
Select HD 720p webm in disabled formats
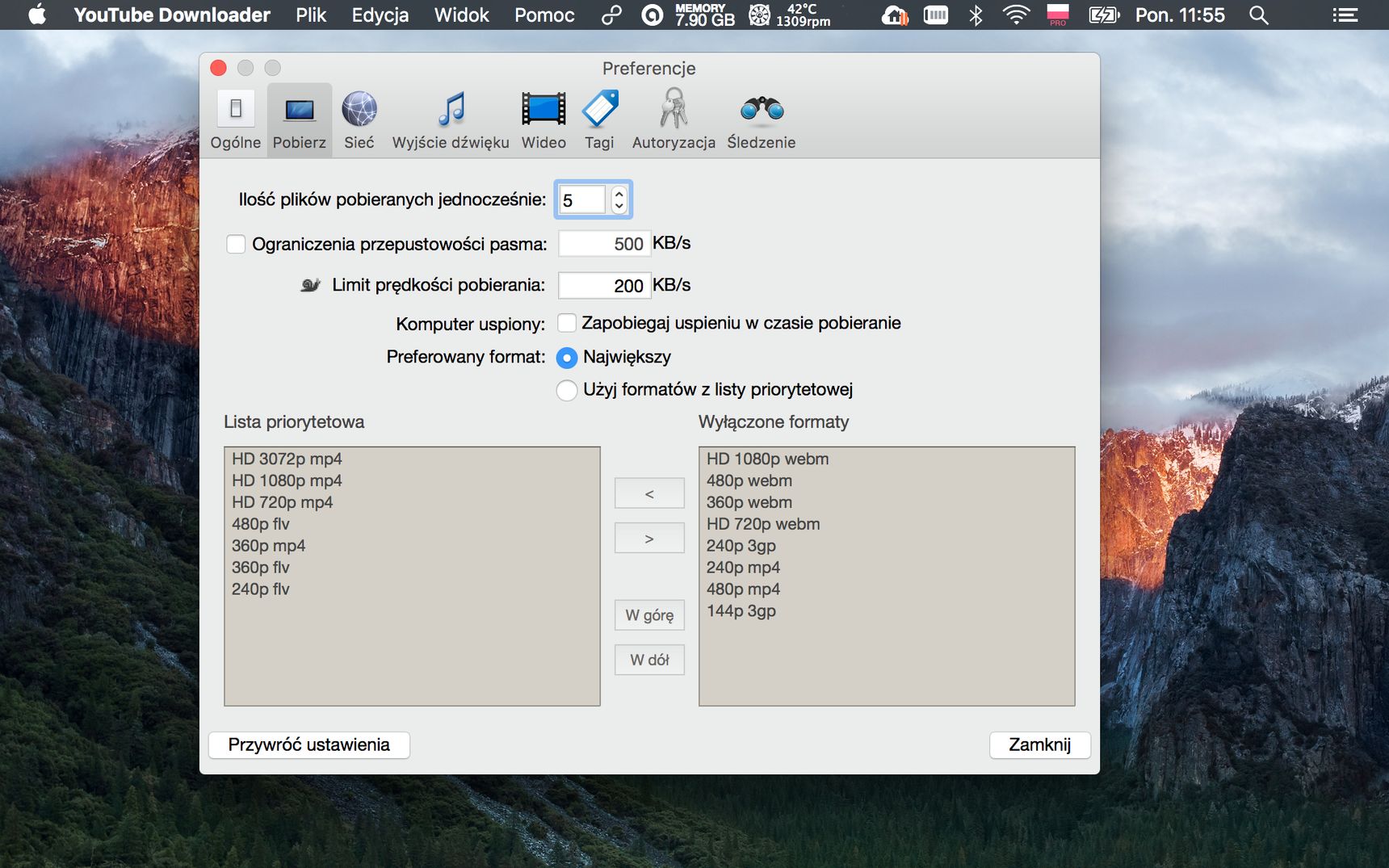point(887,524)
